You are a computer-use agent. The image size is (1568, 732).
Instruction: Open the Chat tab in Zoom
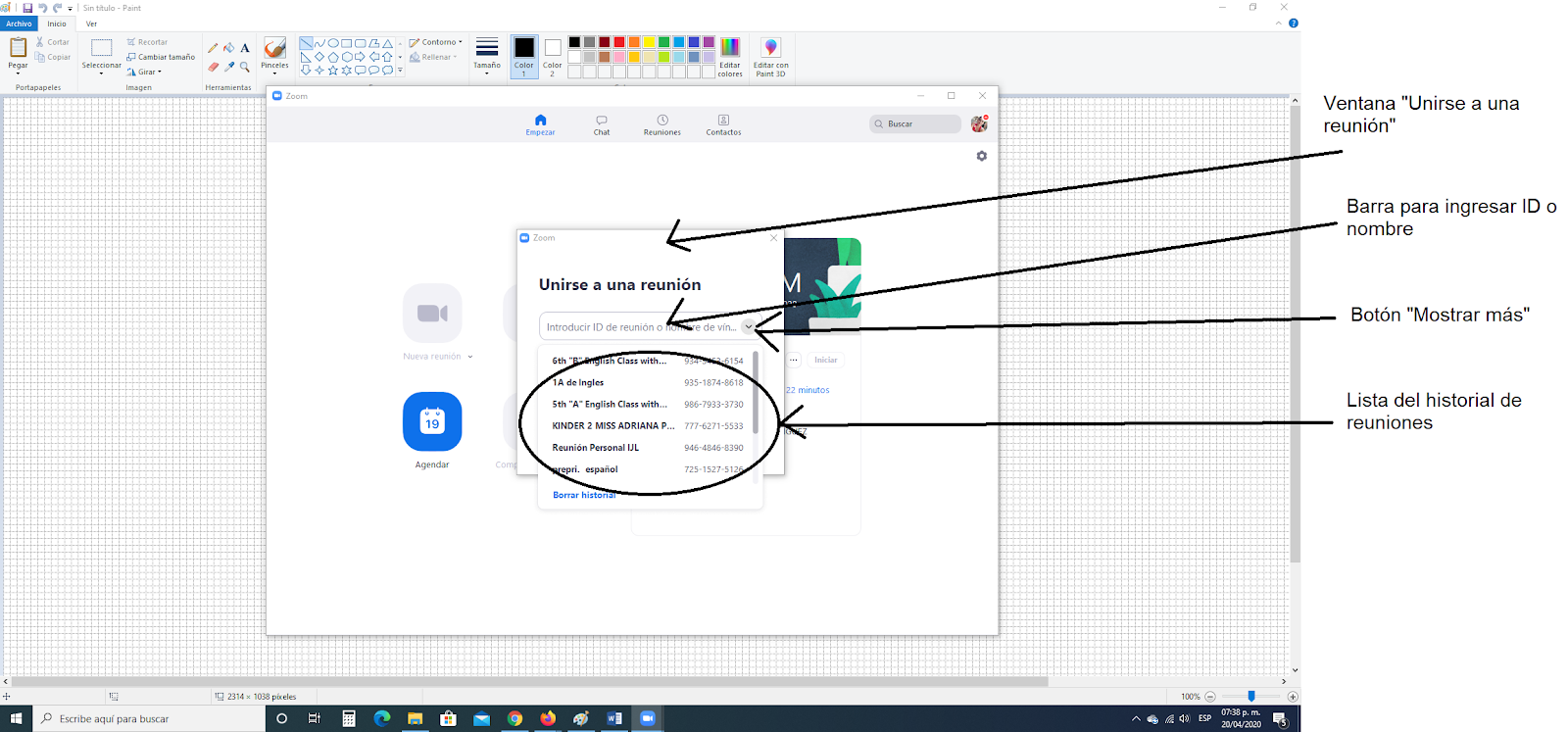pos(602,124)
